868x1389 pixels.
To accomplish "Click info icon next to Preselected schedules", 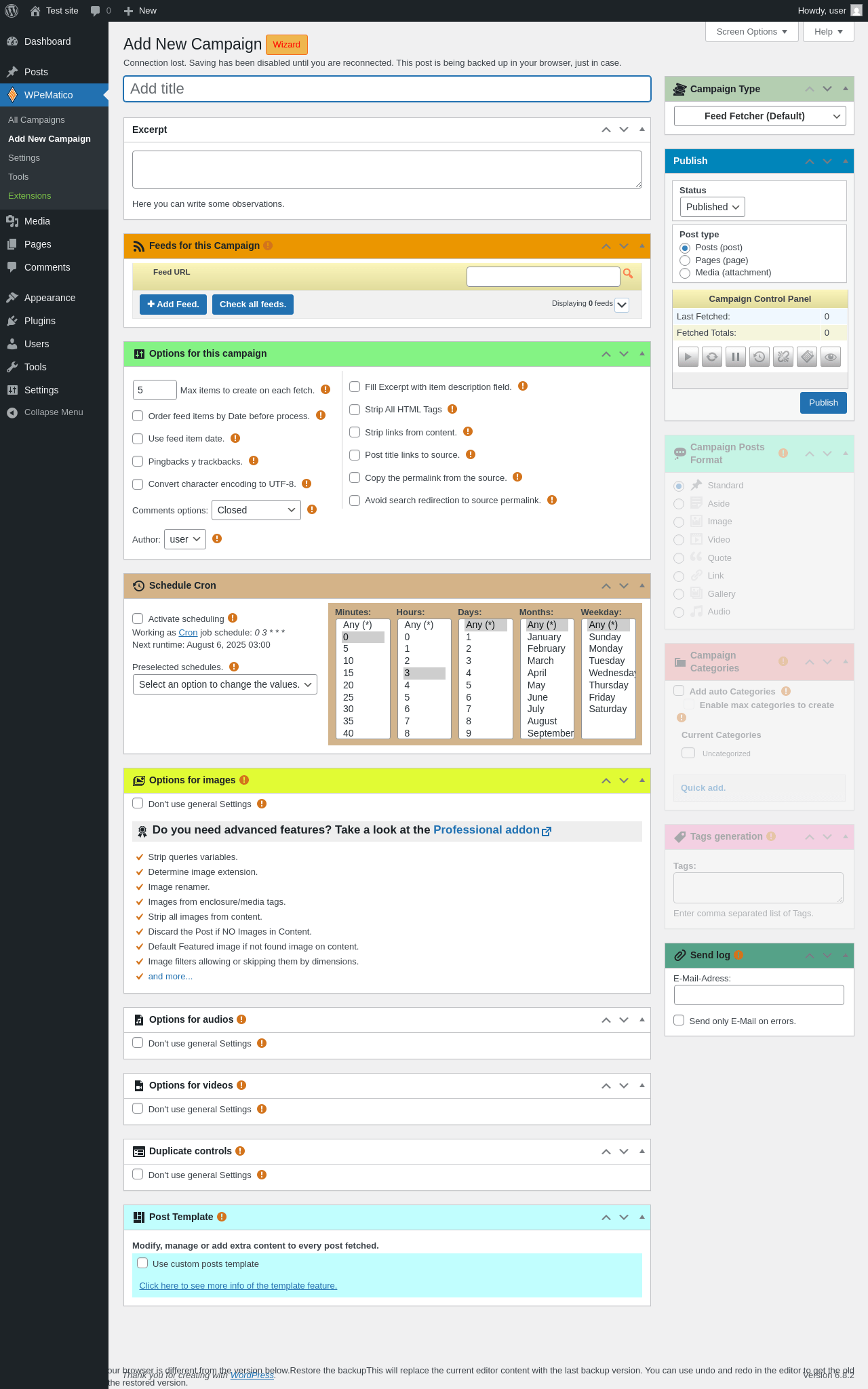I will 234,667.
